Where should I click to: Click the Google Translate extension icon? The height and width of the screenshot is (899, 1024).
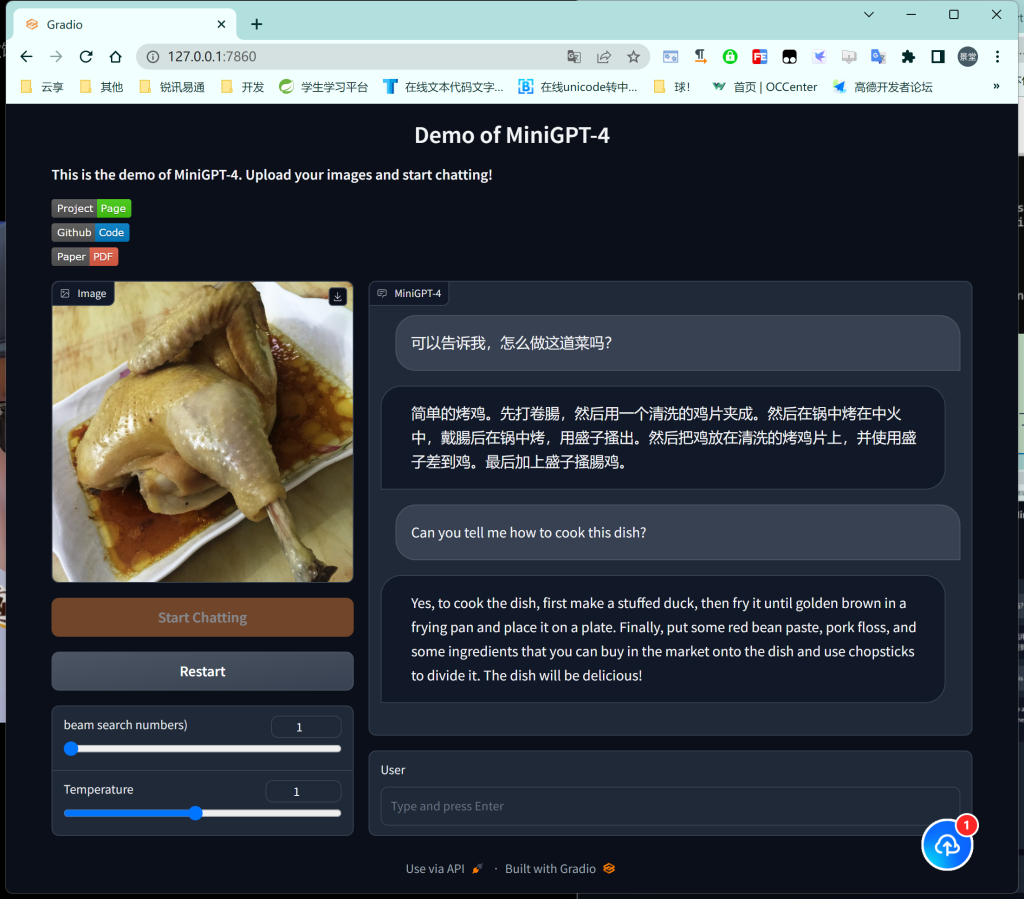click(878, 57)
